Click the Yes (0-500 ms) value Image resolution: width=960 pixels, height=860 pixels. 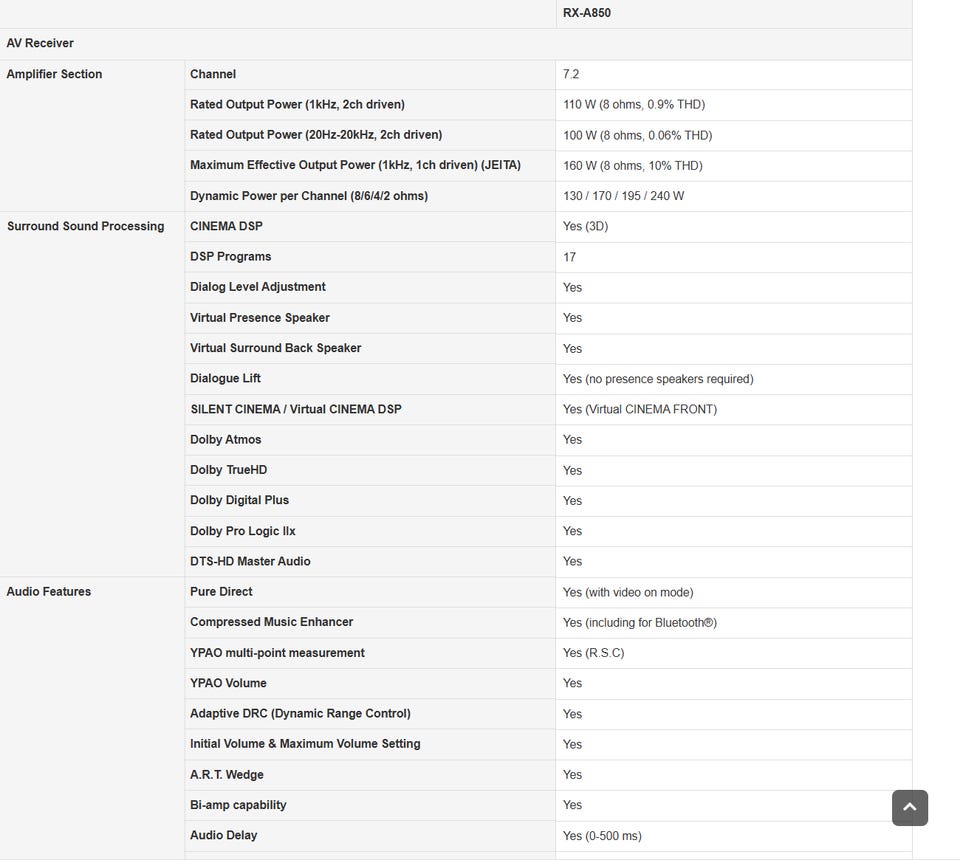pyautogui.click(x=602, y=836)
